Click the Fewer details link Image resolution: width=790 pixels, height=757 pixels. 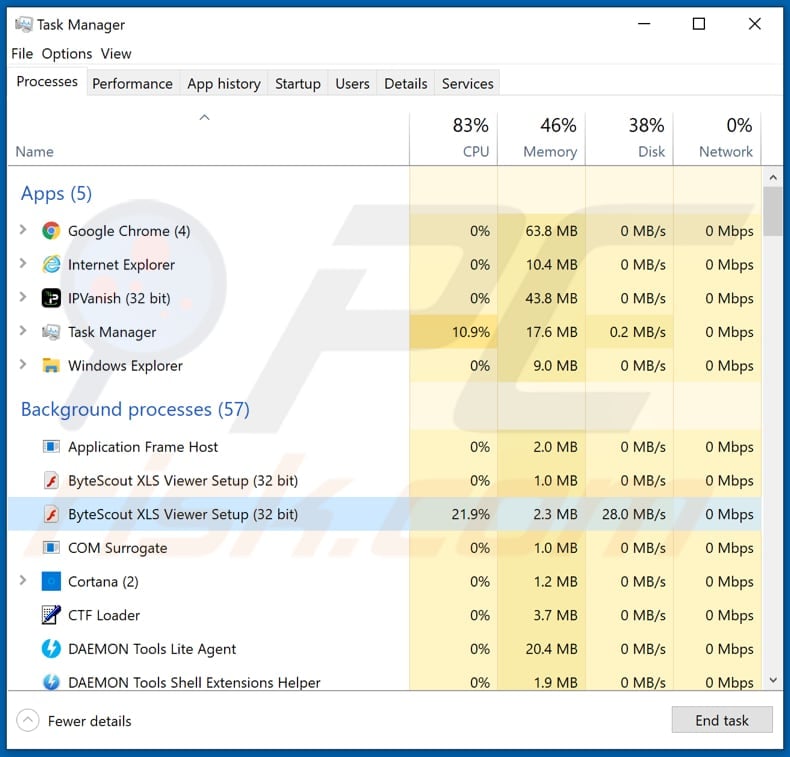click(x=89, y=721)
